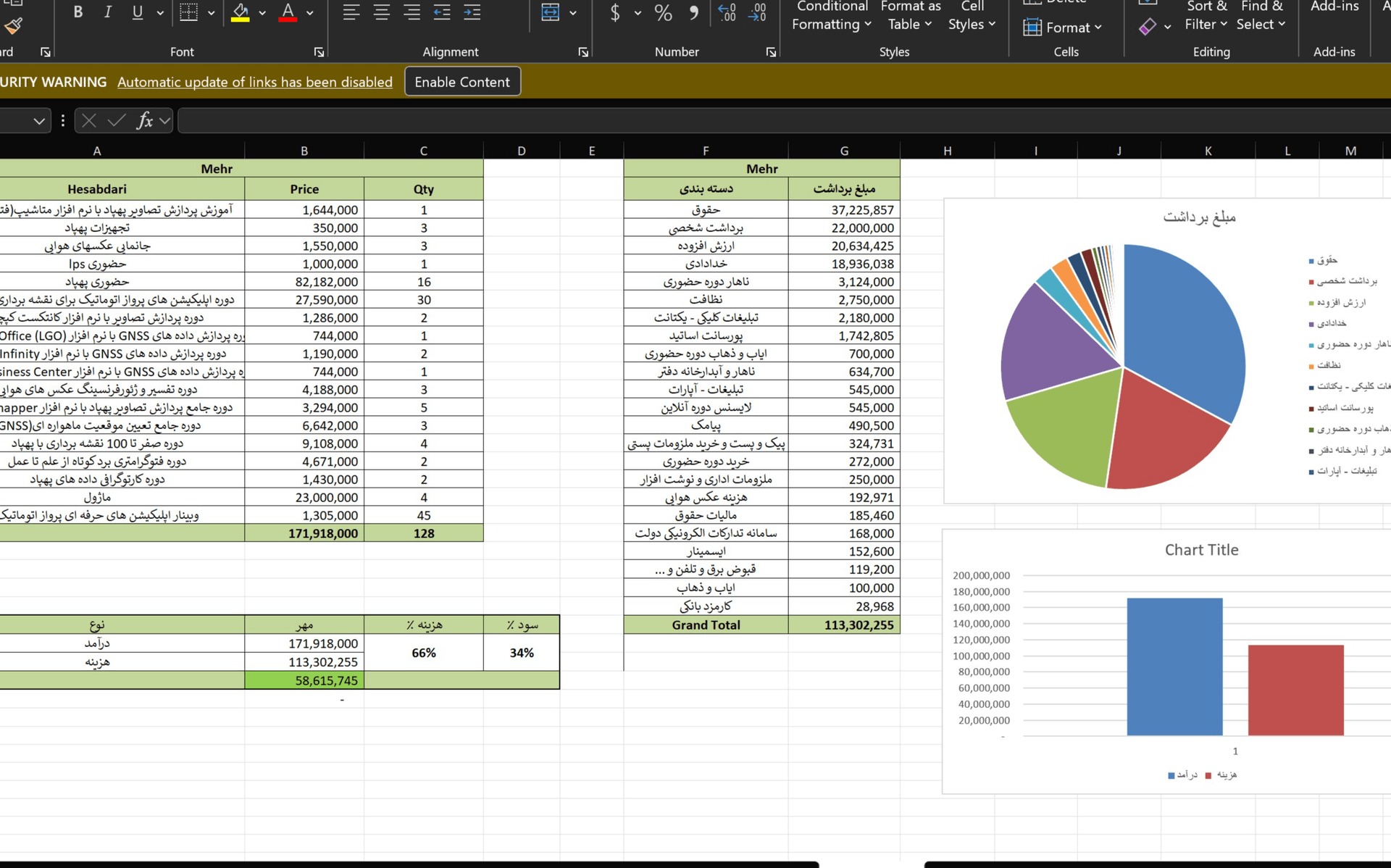The image size is (1391, 868).
Task: Apply Percent Style
Action: point(663,12)
